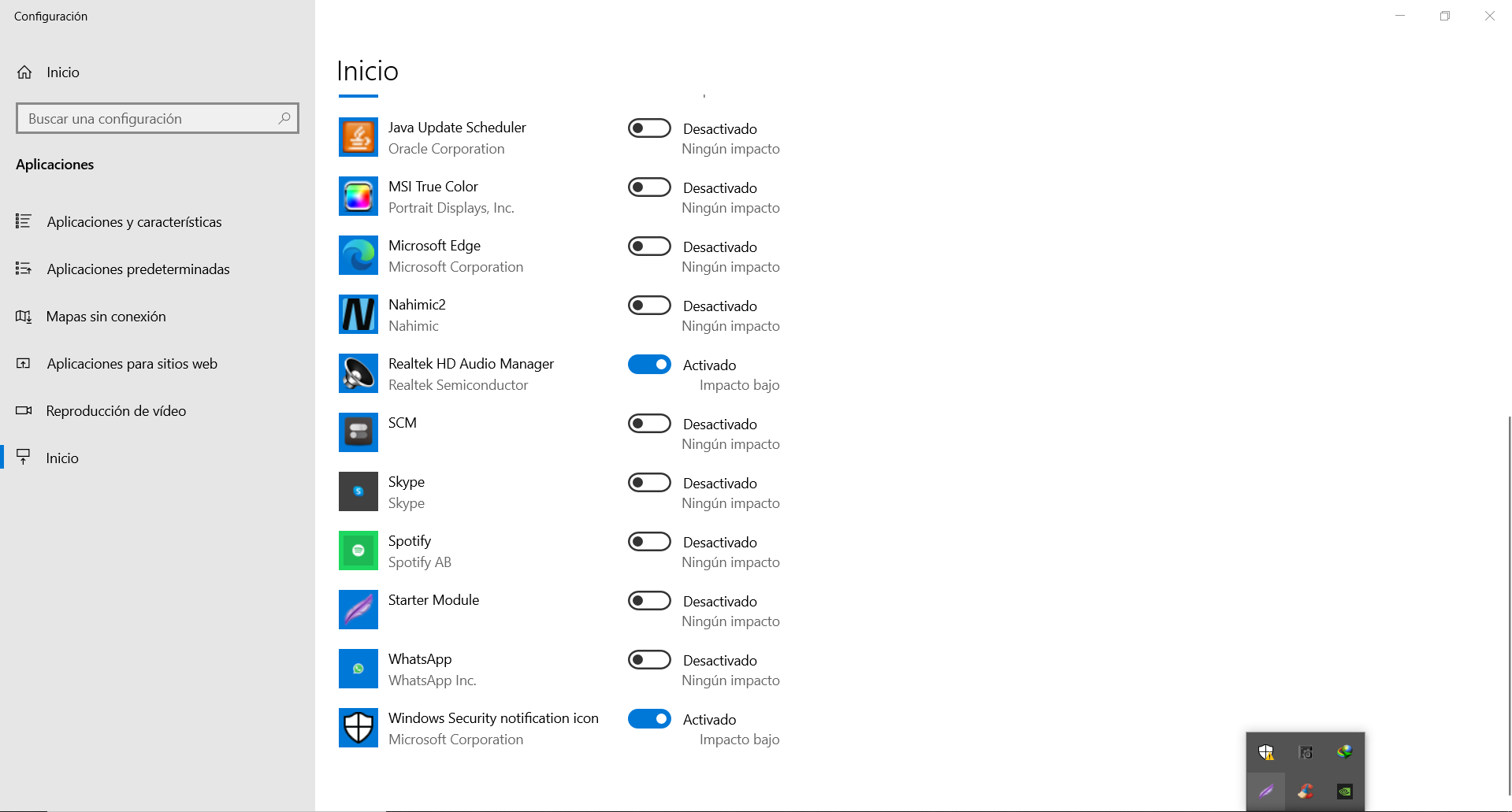Viewport: 1512px width, 812px height.
Task: Enable SCM startup toggle
Action: [649, 423]
